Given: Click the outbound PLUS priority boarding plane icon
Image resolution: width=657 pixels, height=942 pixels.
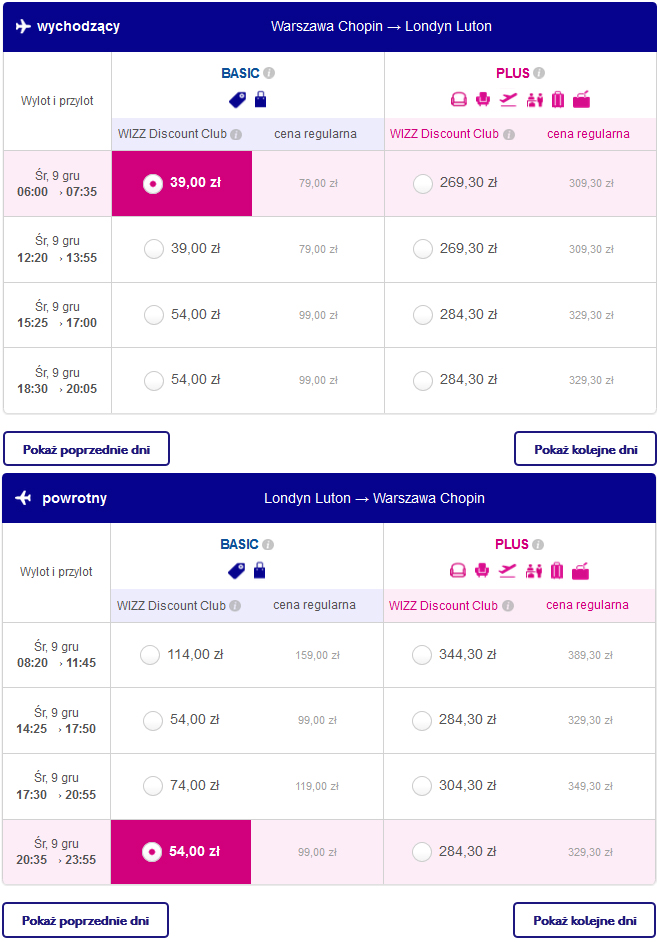Looking at the screenshot, I should point(508,100).
